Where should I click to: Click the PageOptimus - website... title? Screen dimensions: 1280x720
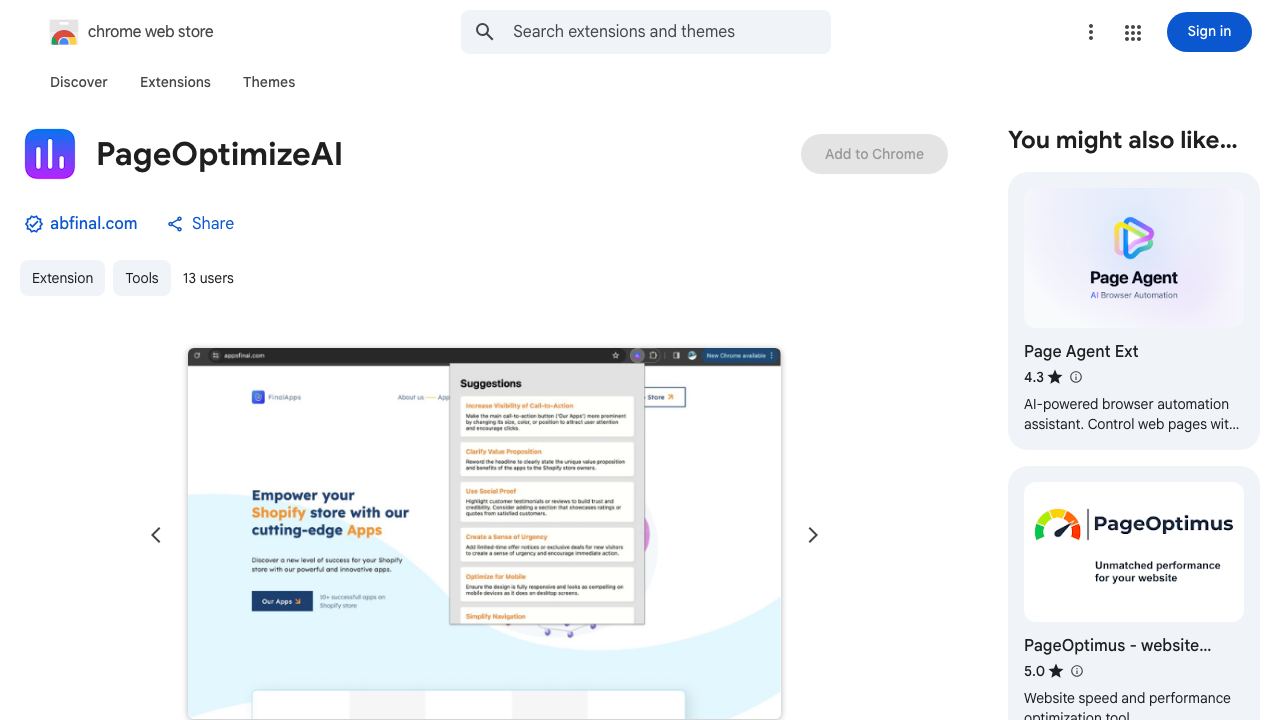point(1118,645)
